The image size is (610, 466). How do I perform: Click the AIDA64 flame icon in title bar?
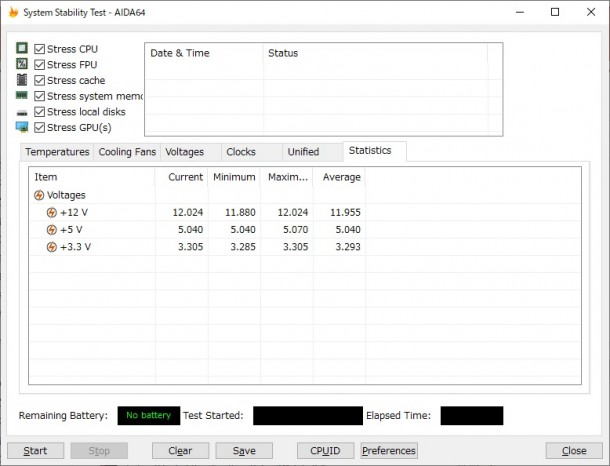[13, 12]
